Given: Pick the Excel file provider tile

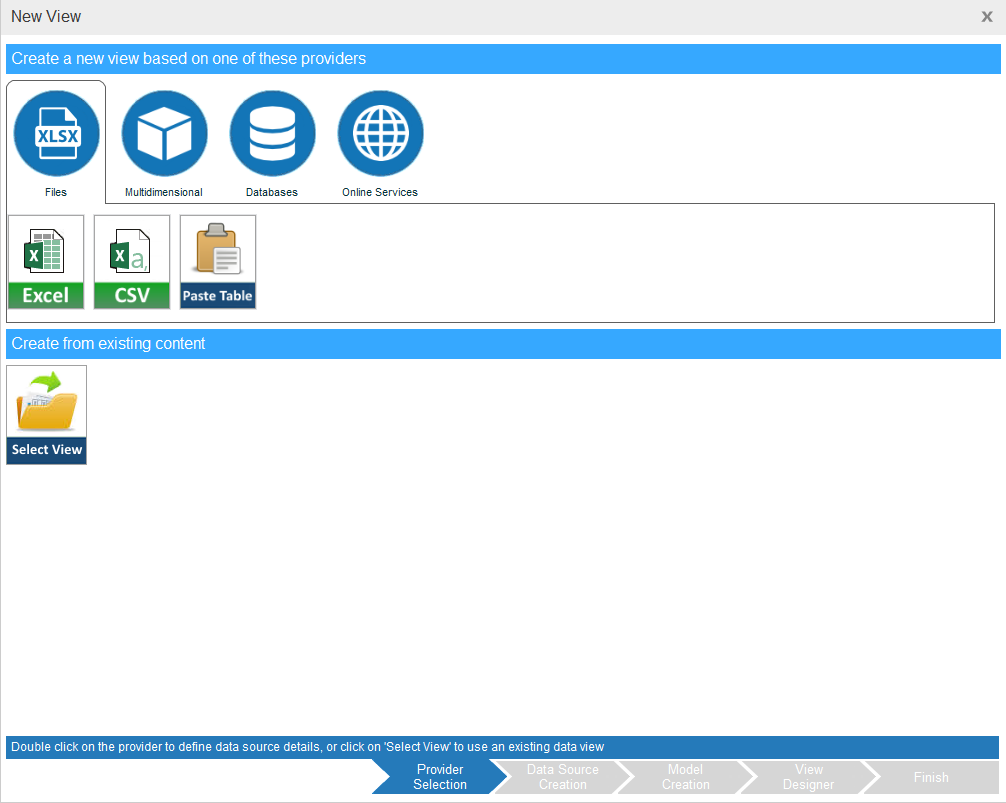Looking at the screenshot, I should click(x=46, y=262).
